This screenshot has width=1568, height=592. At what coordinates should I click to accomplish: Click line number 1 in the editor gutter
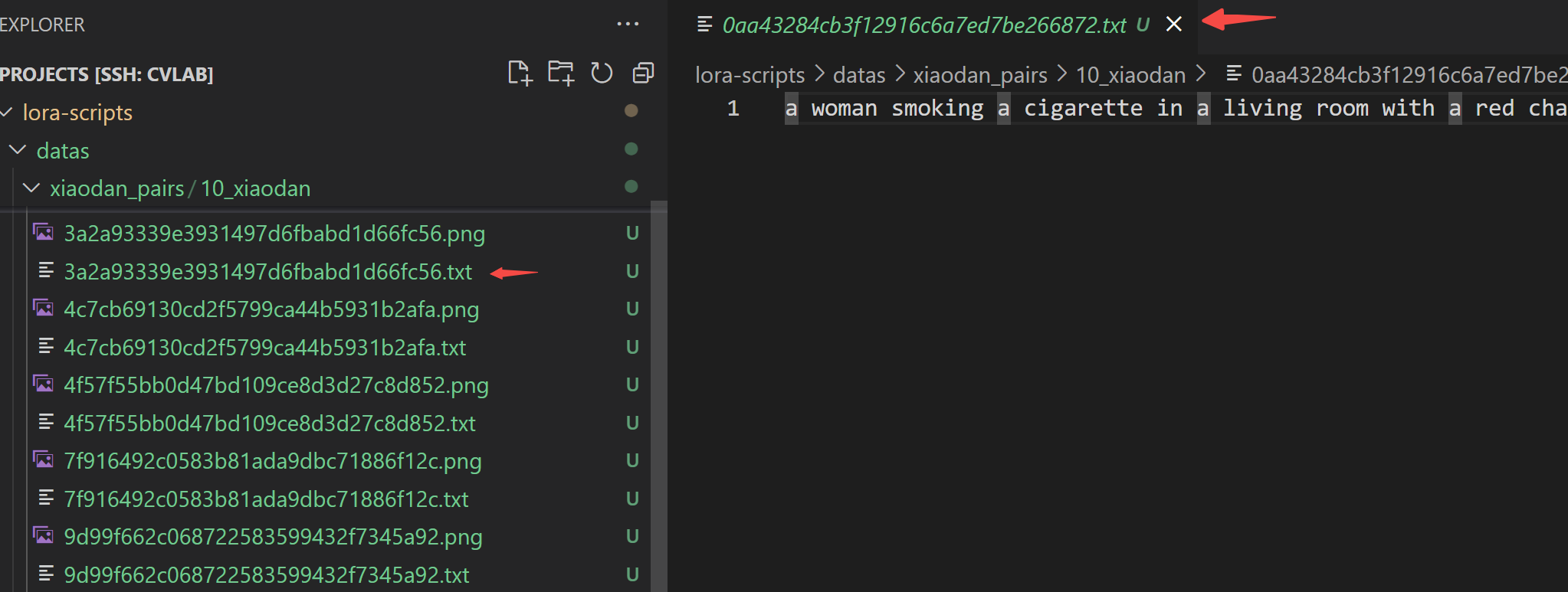click(733, 108)
